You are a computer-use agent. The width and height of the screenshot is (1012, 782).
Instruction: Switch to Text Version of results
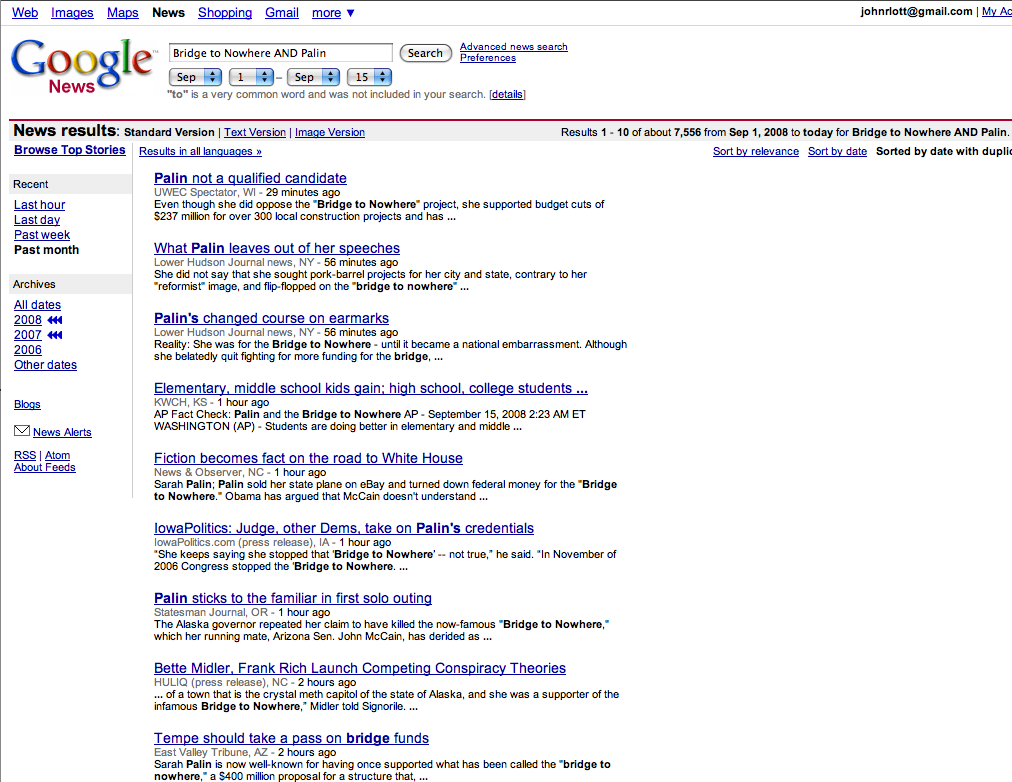[x=255, y=132]
